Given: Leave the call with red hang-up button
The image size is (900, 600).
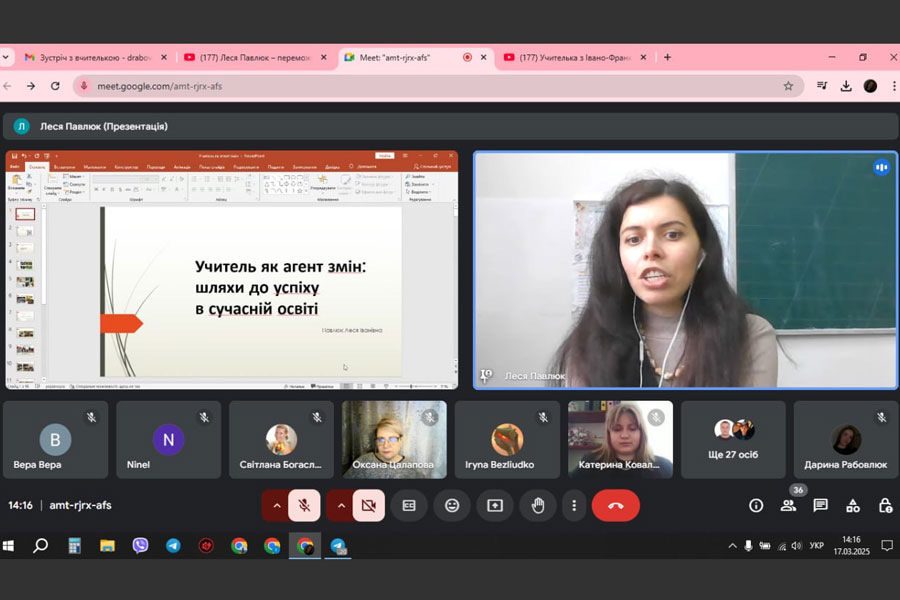Looking at the screenshot, I should [x=615, y=506].
